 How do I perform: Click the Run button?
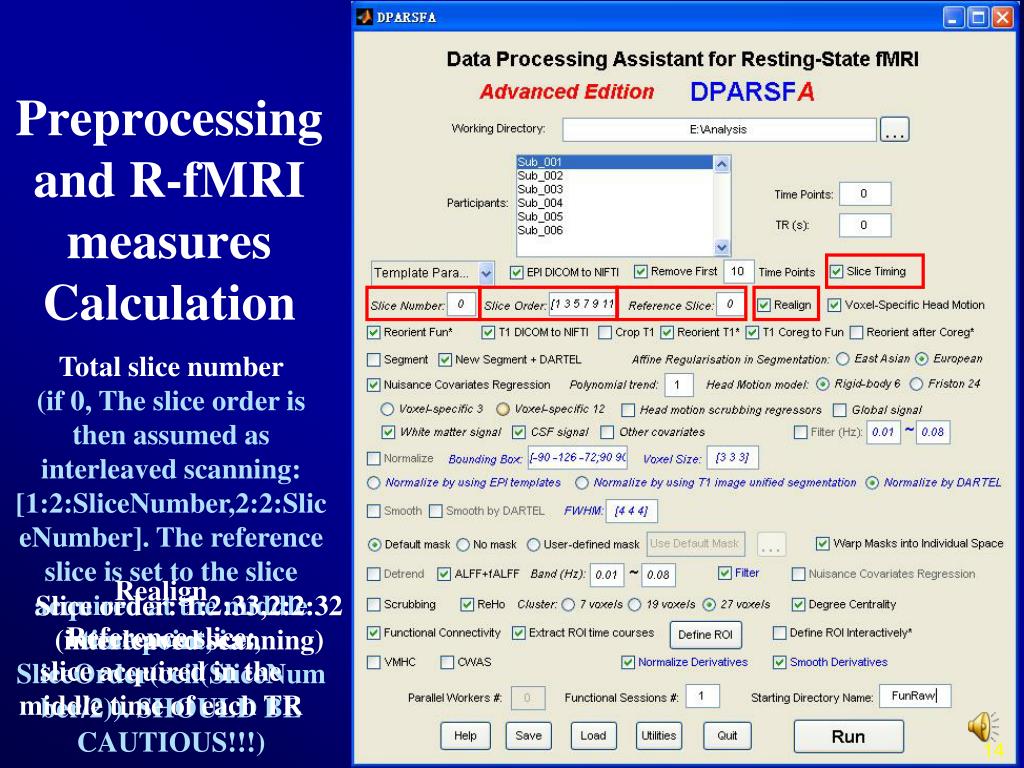(x=848, y=737)
